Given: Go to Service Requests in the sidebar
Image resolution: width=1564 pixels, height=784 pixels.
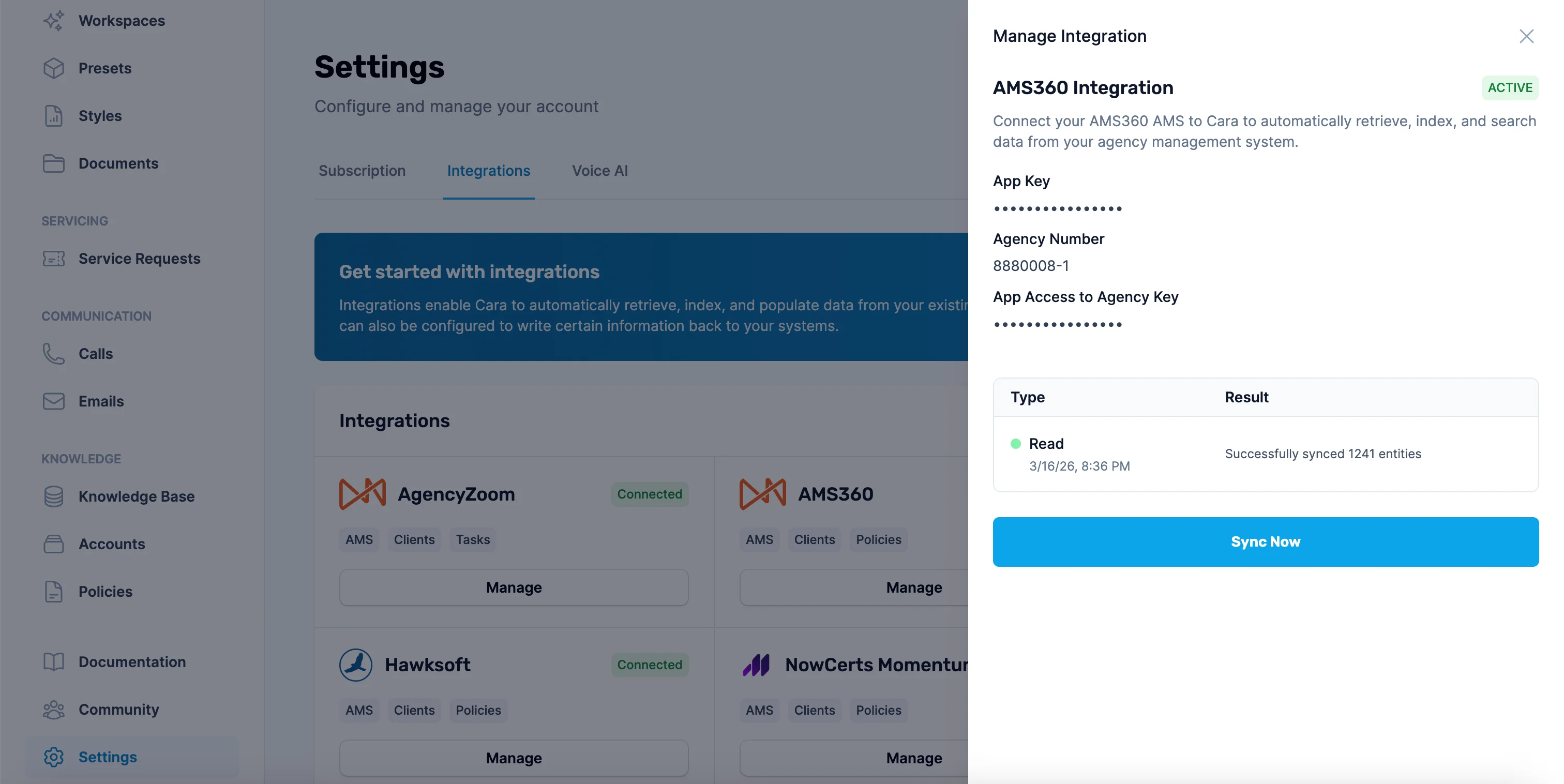Looking at the screenshot, I should [140, 259].
